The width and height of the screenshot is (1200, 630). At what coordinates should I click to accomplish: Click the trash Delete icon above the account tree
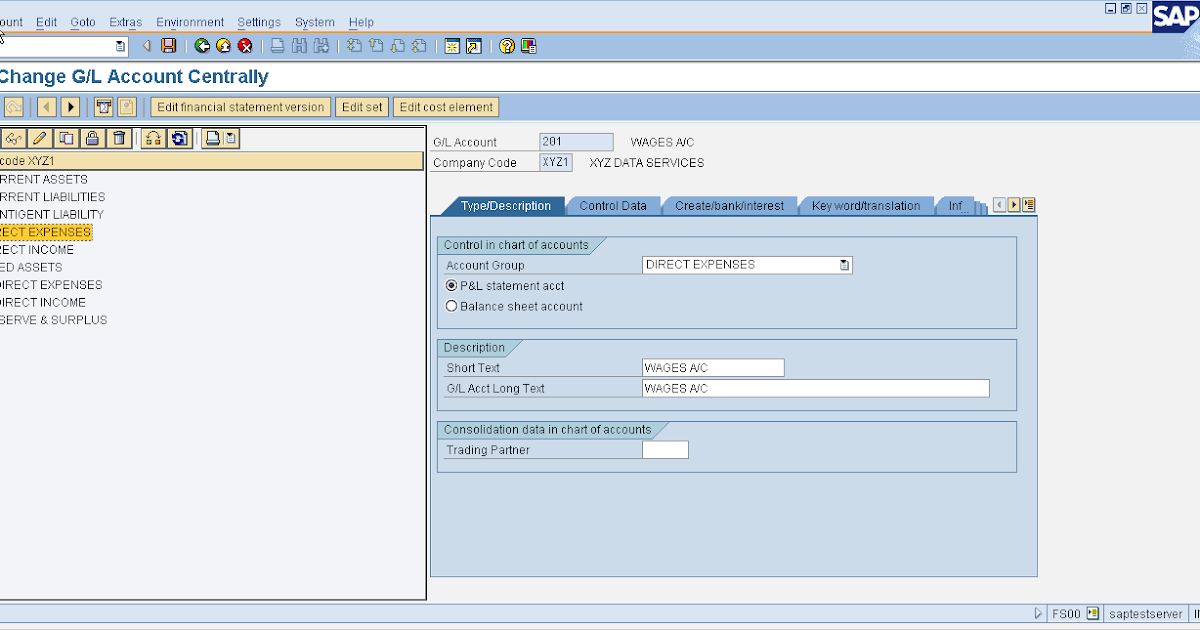[x=119, y=138]
